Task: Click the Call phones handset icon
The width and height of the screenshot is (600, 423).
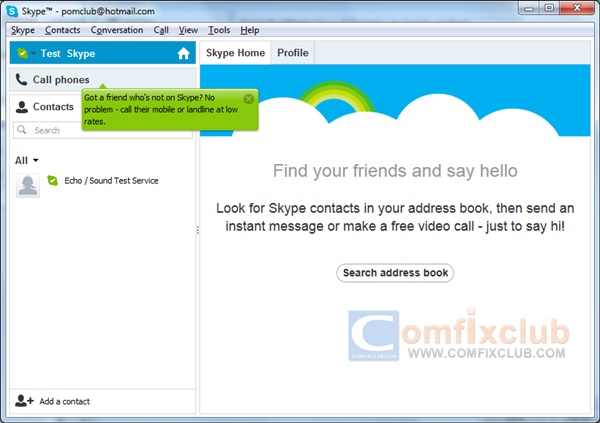Action: point(21,80)
